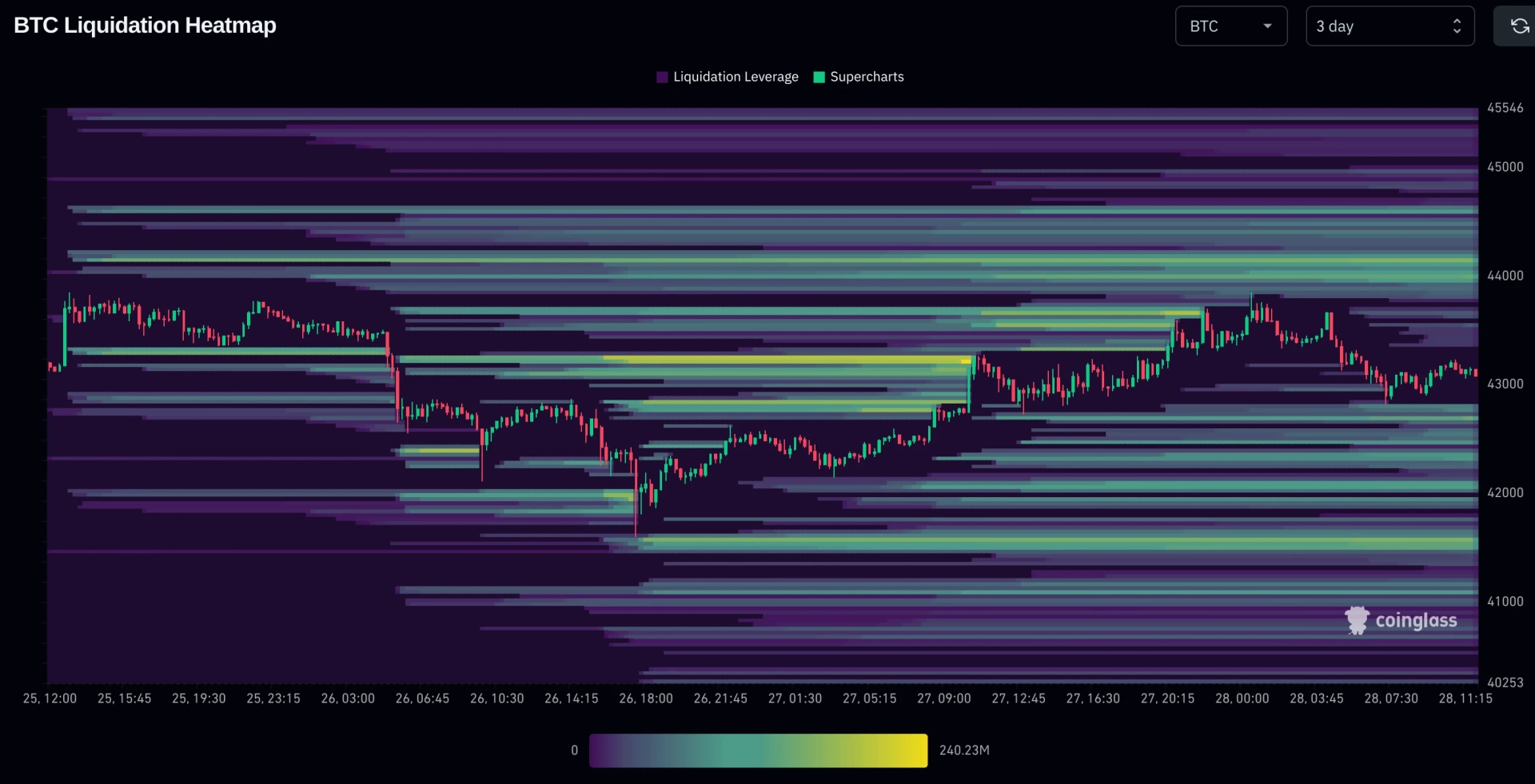Click the 240.23M scale maximum label

click(x=964, y=750)
